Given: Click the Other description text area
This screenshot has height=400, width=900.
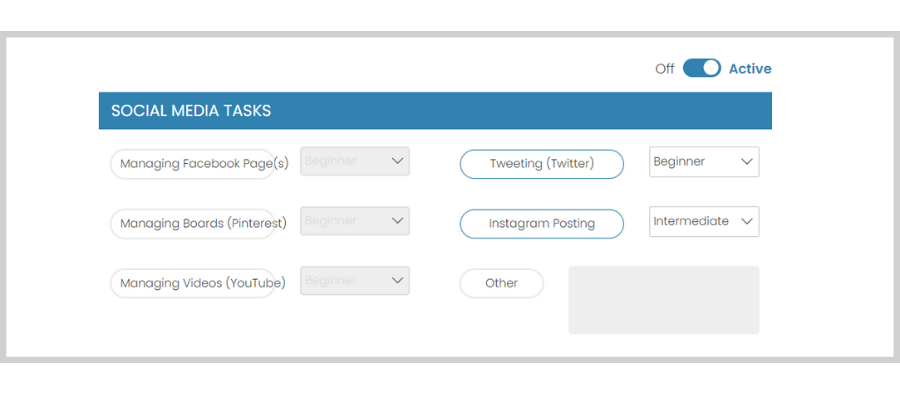Looking at the screenshot, I should click(664, 300).
